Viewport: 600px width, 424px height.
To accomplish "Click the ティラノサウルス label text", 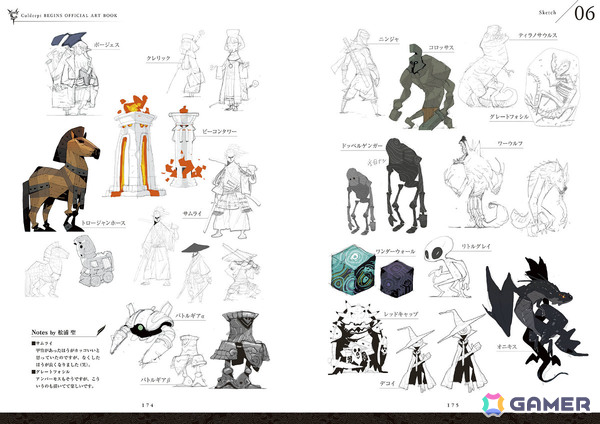I will click(538, 35).
